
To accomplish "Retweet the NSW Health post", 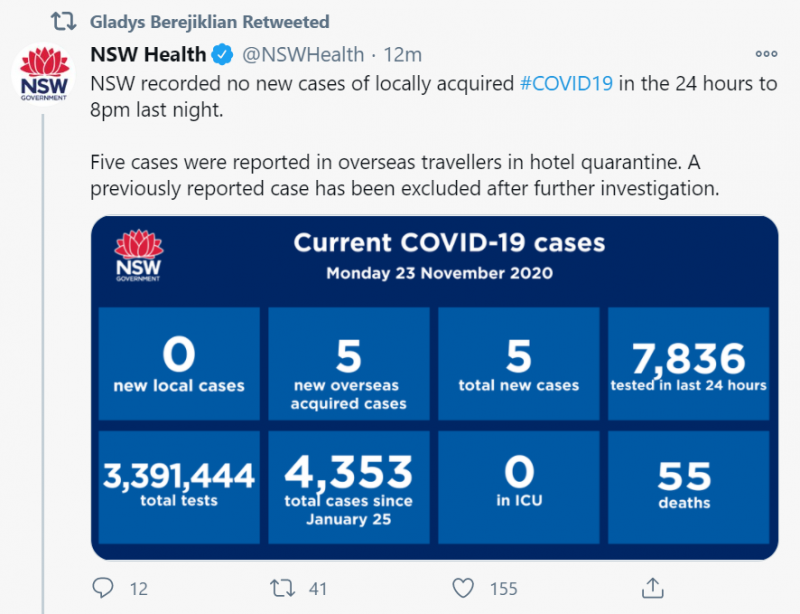I will click(282, 588).
